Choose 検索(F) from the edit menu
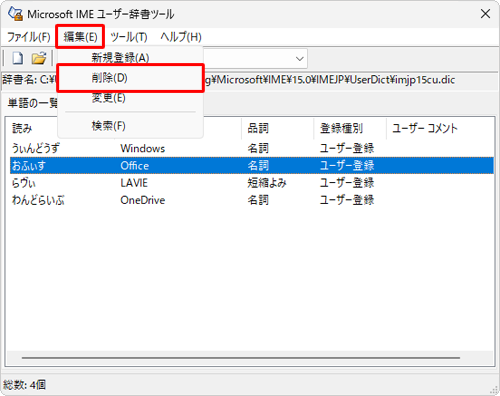The image size is (500, 396). coord(109,126)
